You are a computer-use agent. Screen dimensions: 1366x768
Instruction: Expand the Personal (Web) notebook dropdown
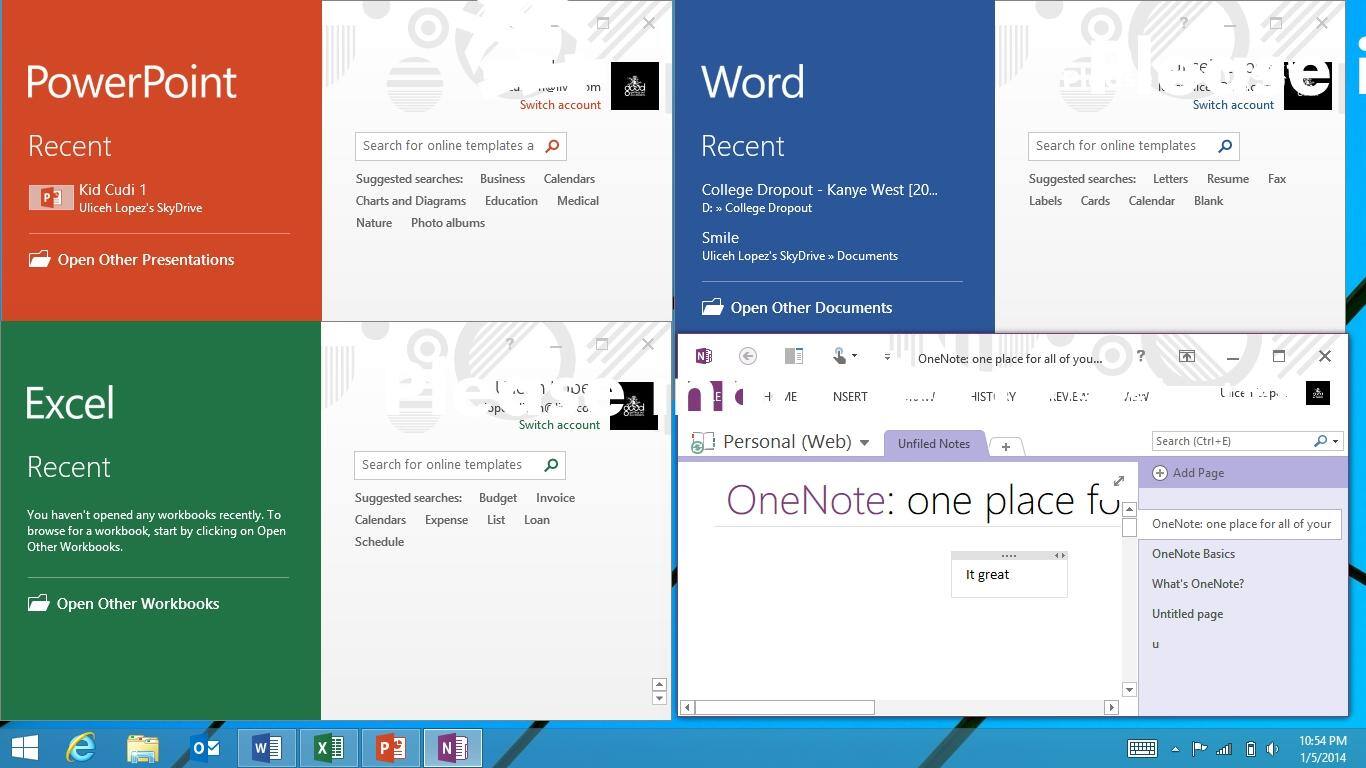point(864,443)
